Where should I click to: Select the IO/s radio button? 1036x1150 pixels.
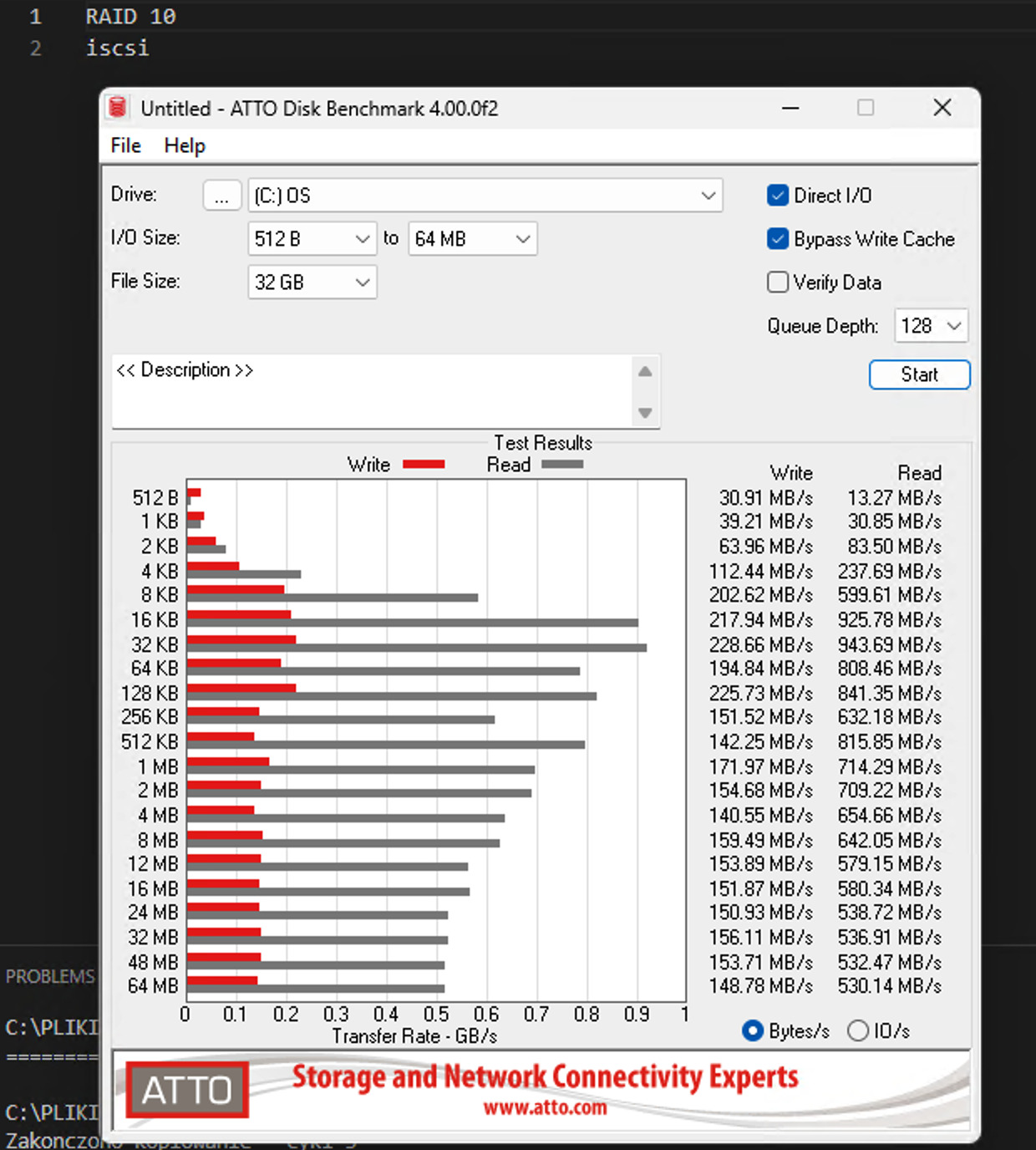[858, 1031]
